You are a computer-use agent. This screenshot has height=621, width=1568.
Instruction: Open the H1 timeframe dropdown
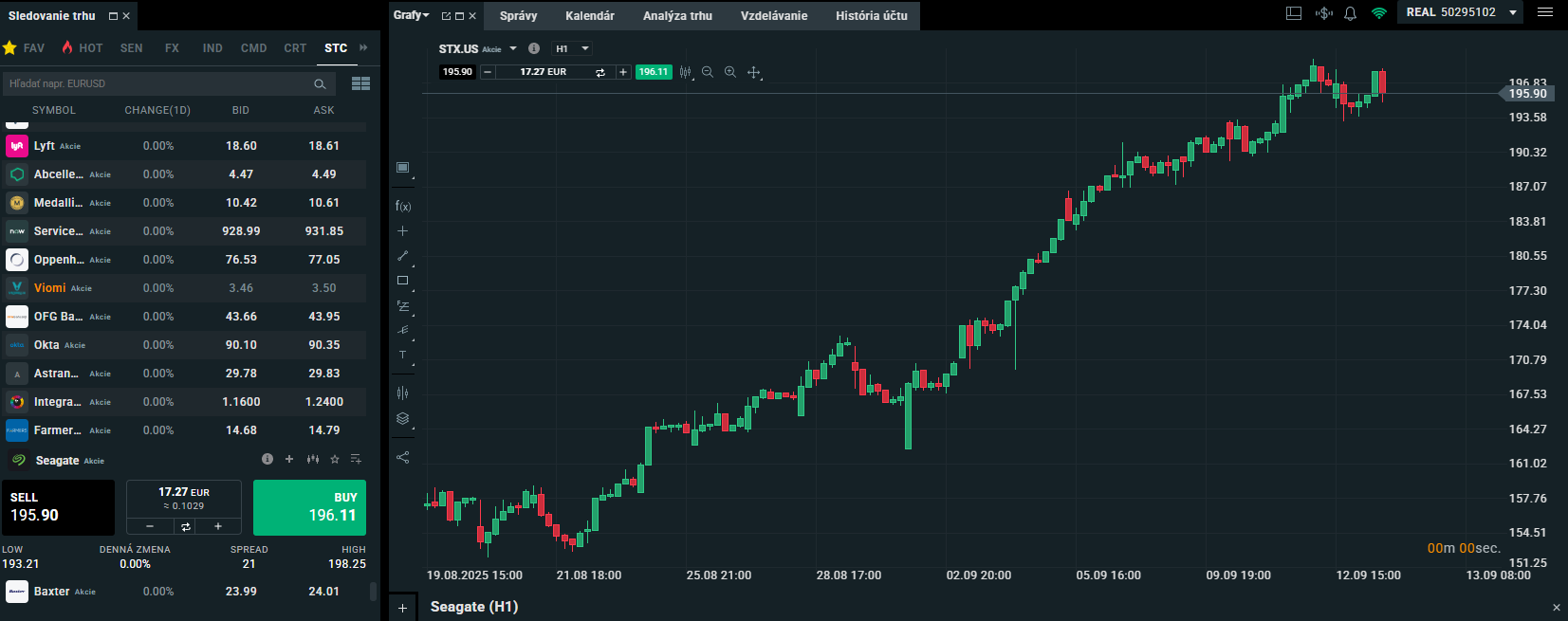tap(573, 48)
